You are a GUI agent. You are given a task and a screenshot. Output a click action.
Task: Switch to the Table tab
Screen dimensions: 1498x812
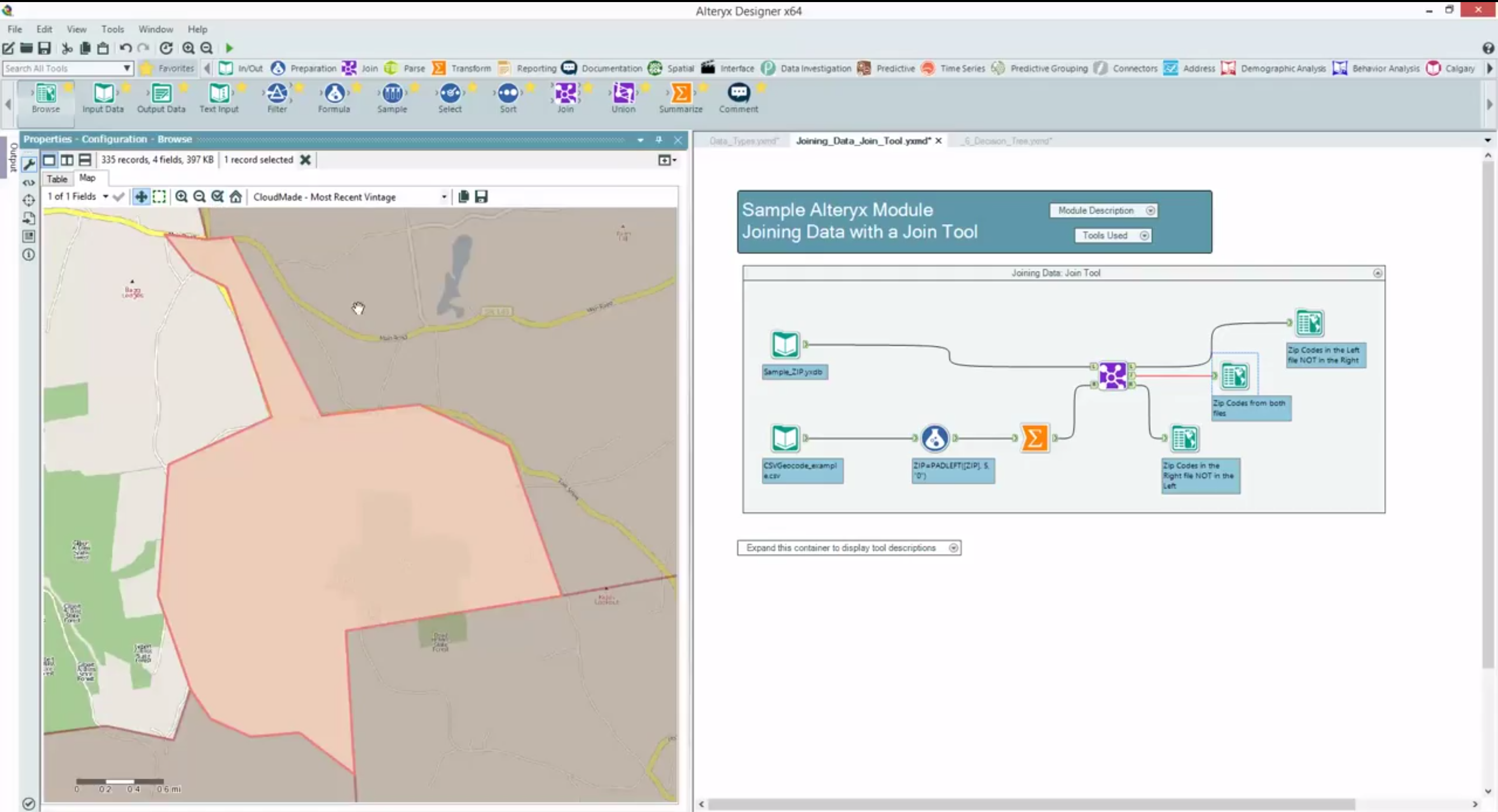click(x=57, y=179)
